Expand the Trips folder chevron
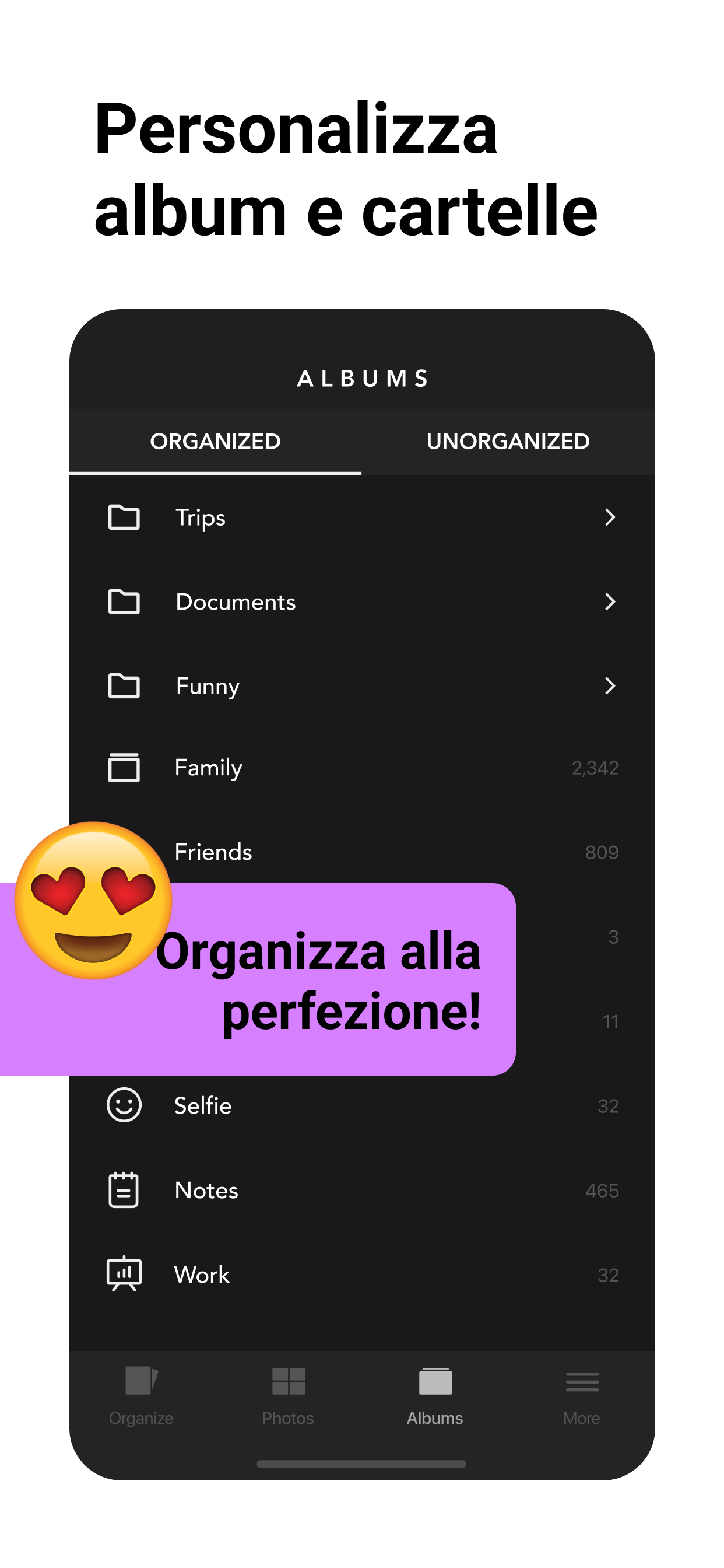The image size is (724, 1568). tap(610, 517)
